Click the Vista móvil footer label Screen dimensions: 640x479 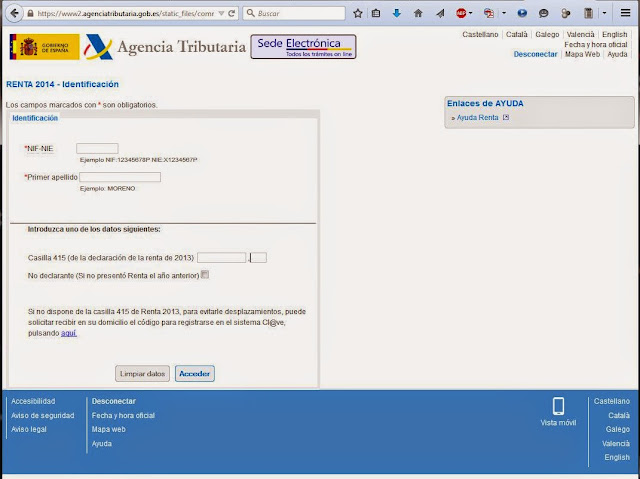[558, 423]
